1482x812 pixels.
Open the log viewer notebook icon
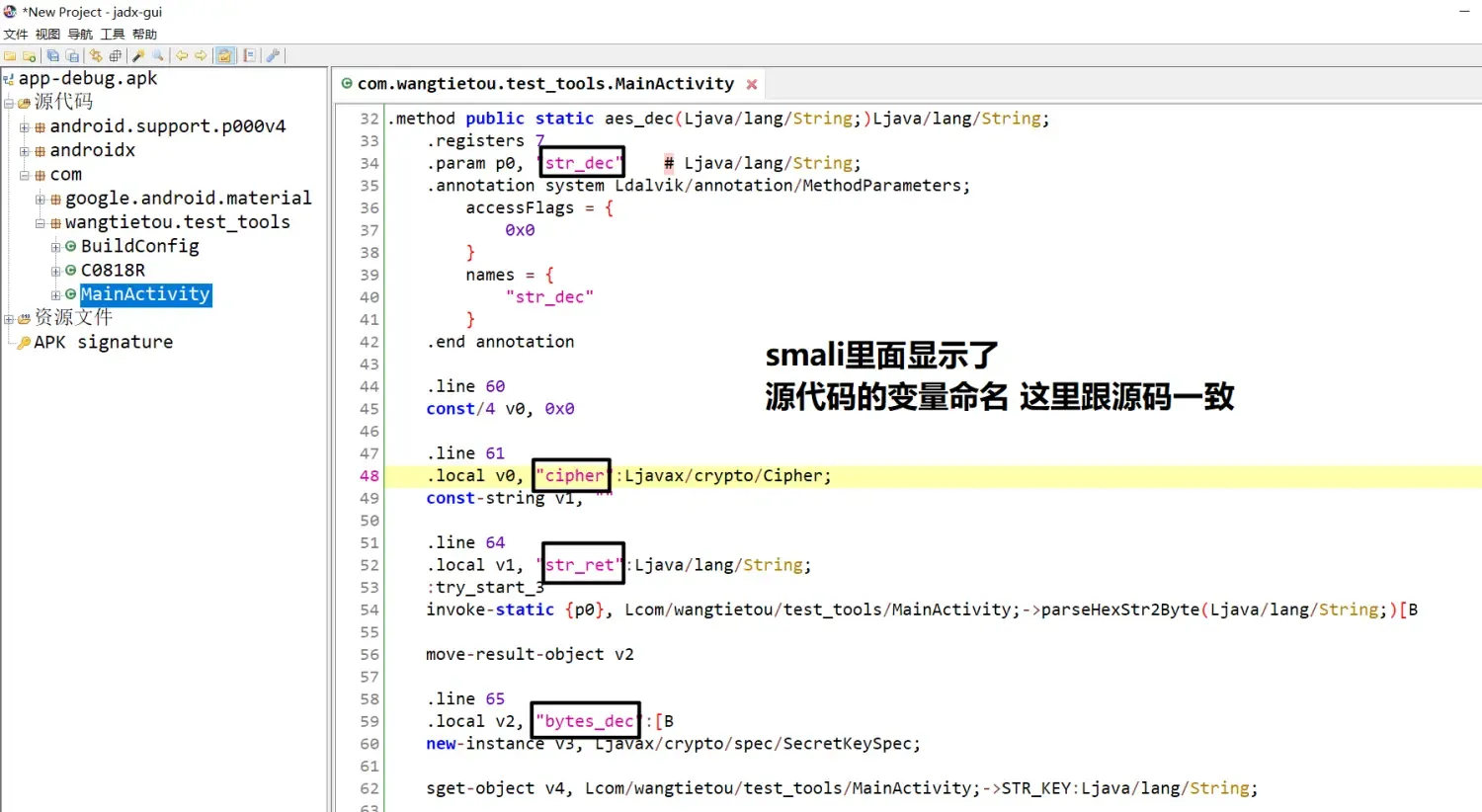click(248, 56)
